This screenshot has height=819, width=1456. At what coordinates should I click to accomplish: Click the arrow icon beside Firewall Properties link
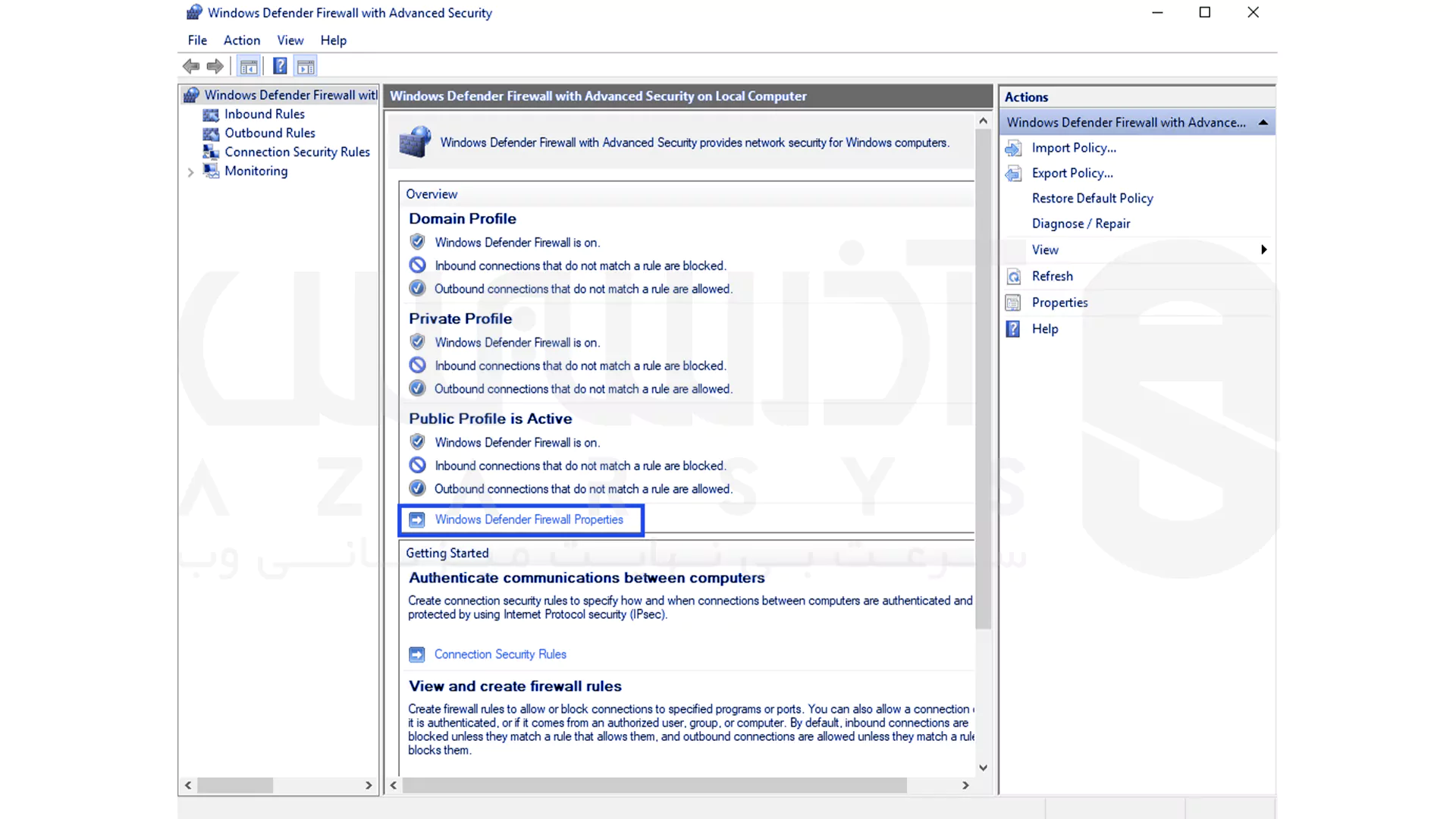pos(417,520)
